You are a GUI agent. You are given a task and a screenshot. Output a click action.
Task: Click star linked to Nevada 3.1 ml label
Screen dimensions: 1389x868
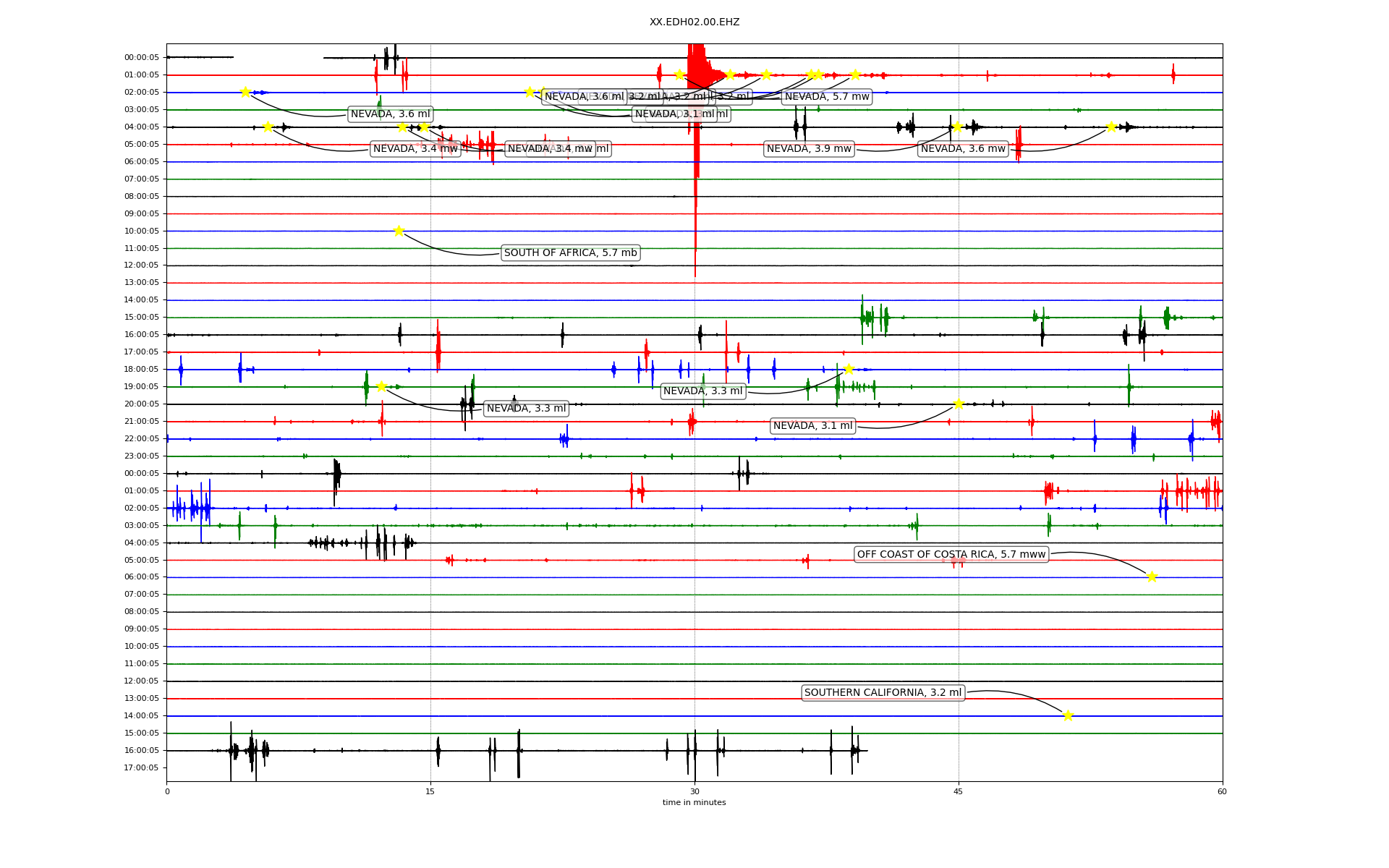[959, 404]
